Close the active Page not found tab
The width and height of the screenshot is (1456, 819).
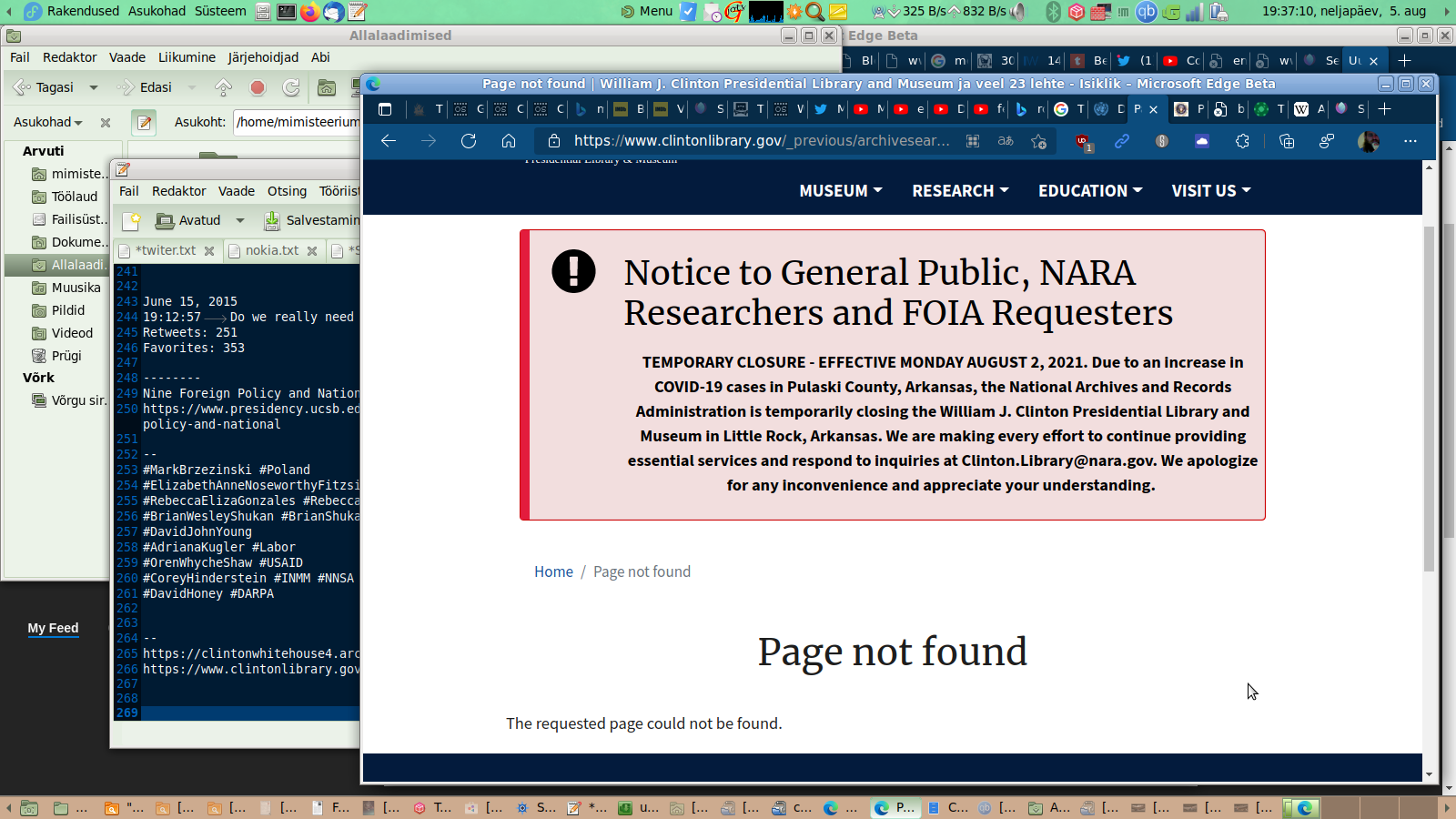click(x=1154, y=109)
